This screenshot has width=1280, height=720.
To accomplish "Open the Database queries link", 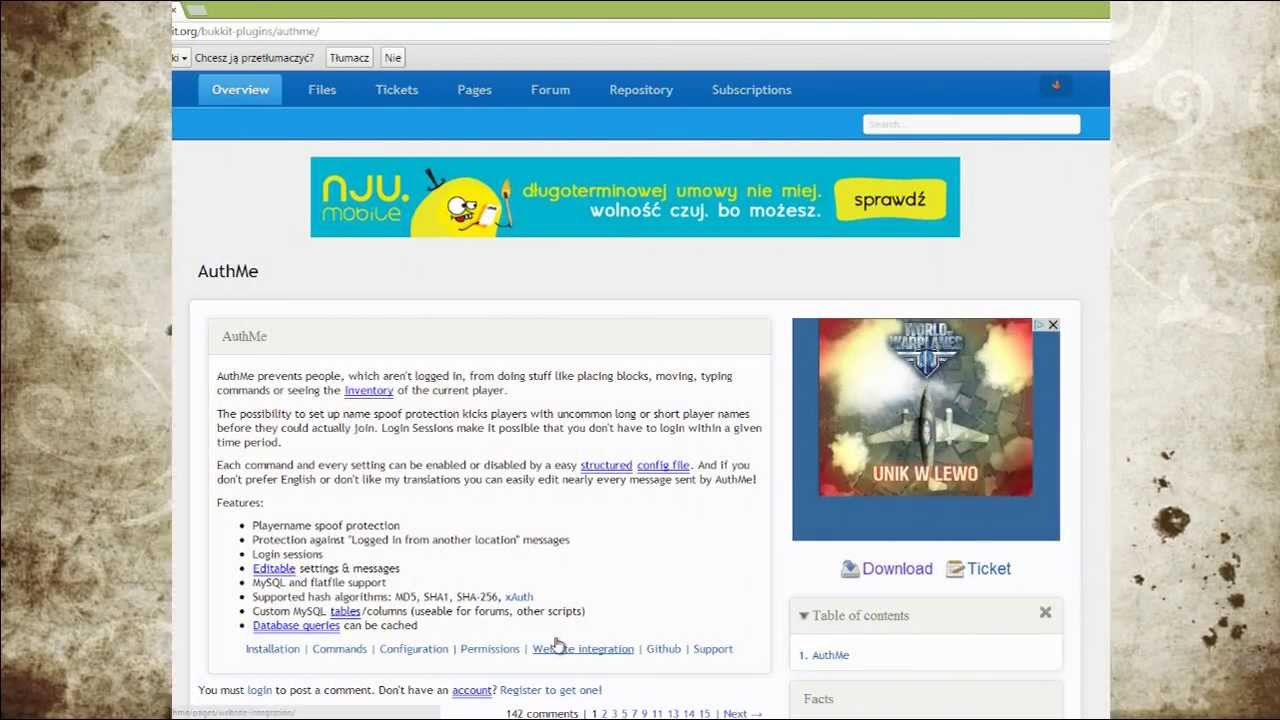I will [296, 625].
